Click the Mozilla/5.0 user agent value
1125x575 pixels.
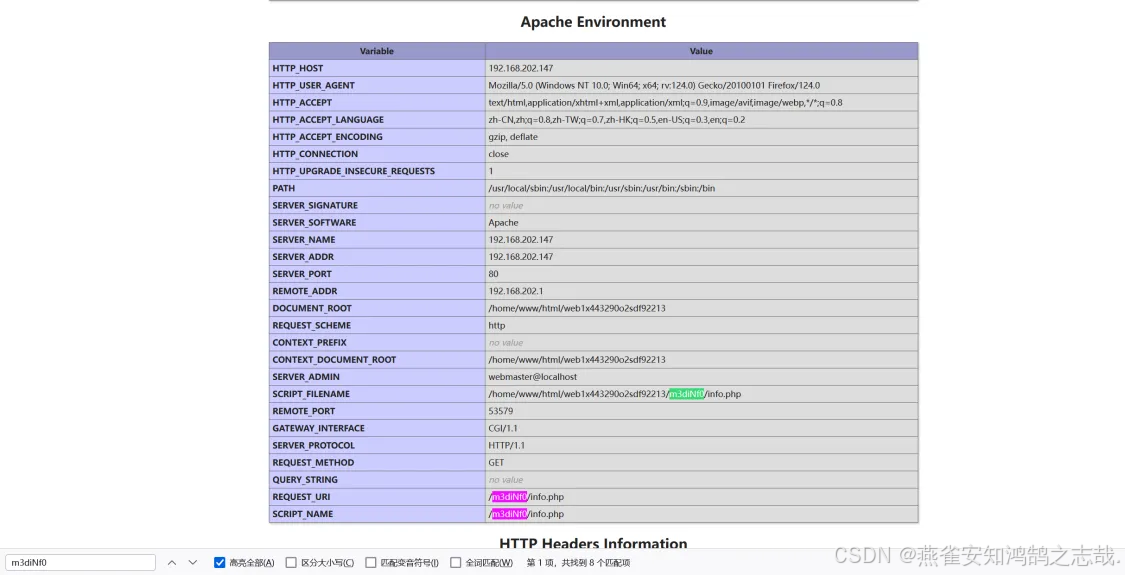coord(654,85)
